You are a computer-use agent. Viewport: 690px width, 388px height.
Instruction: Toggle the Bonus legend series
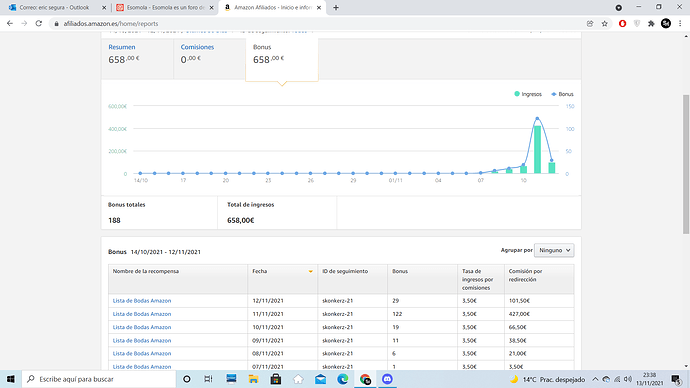click(562, 94)
